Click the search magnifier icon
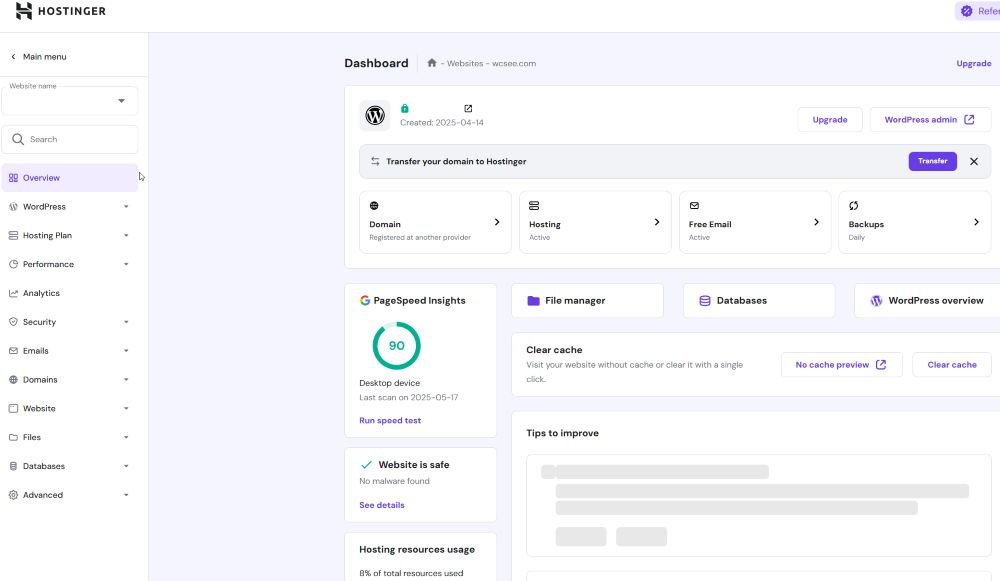 click(18, 139)
